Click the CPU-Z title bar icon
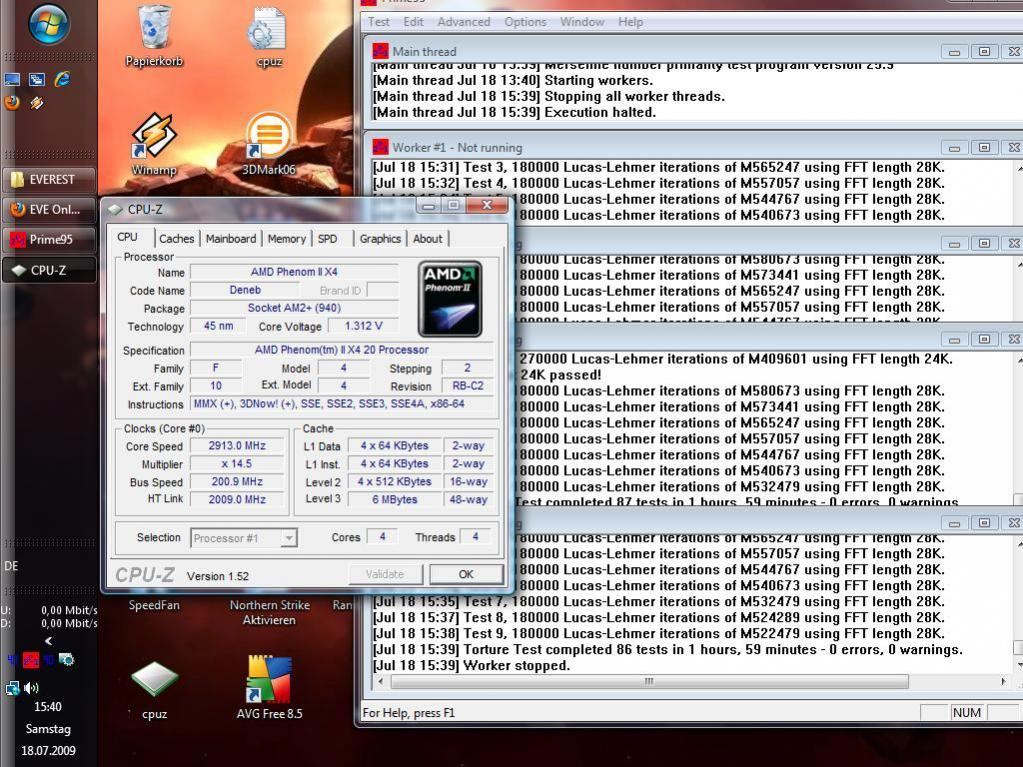1023x767 pixels. click(115, 209)
